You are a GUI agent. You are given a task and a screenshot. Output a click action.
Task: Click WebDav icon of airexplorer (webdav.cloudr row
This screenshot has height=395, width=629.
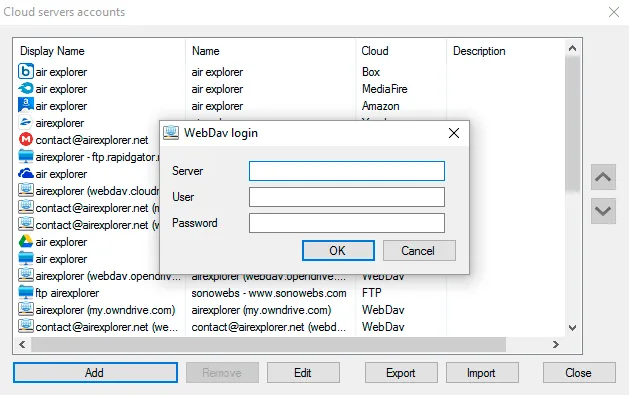26,190
